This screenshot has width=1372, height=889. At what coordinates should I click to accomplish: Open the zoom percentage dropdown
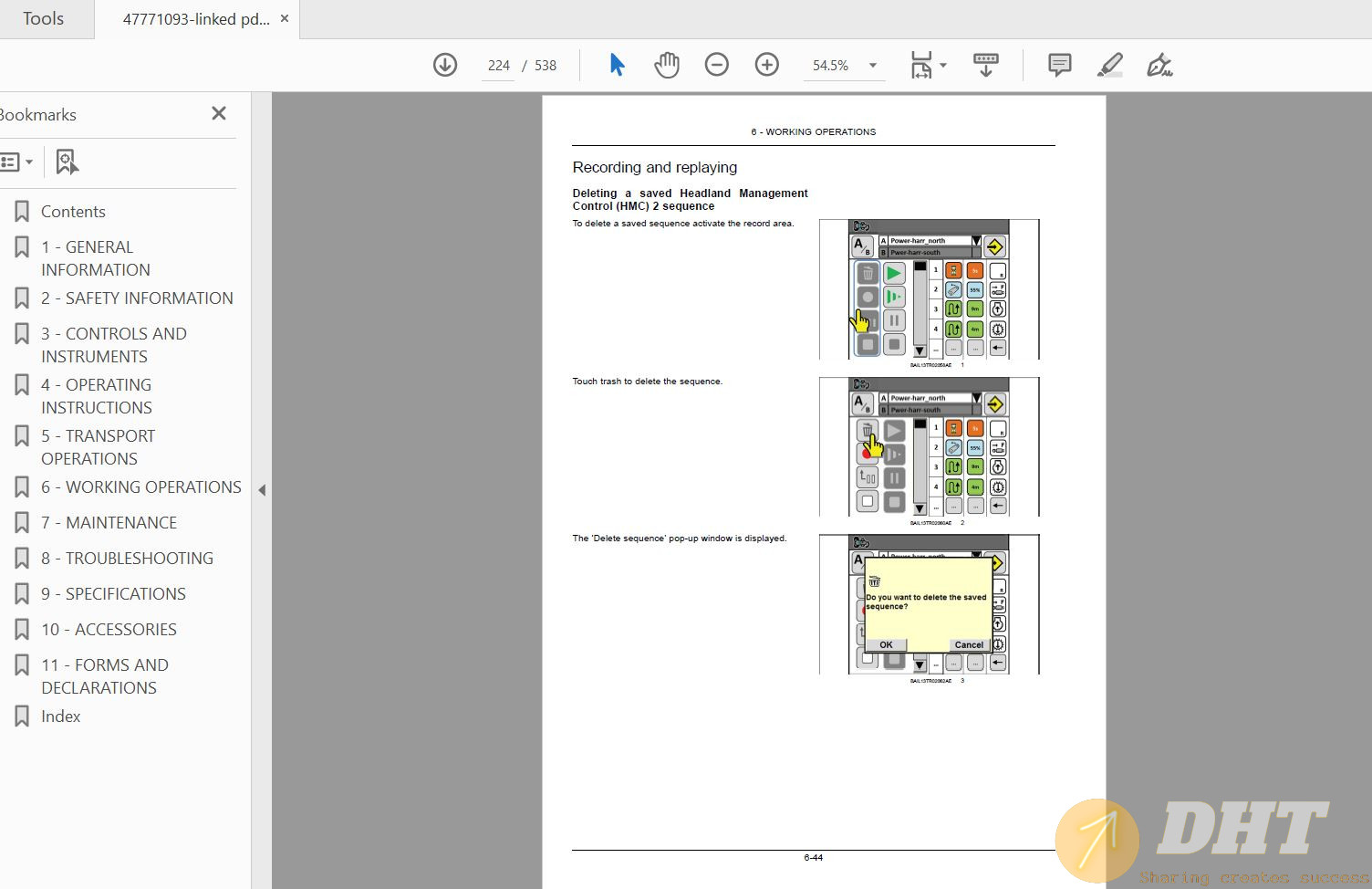(872, 65)
